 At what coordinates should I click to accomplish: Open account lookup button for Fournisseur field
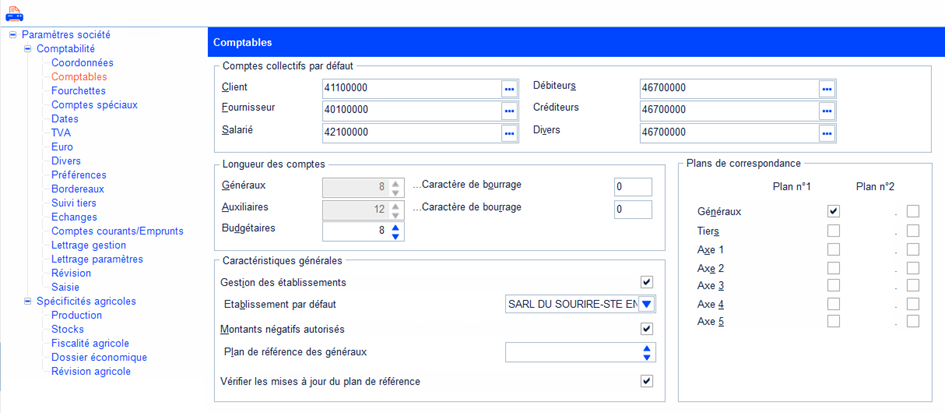pyautogui.click(x=509, y=110)
